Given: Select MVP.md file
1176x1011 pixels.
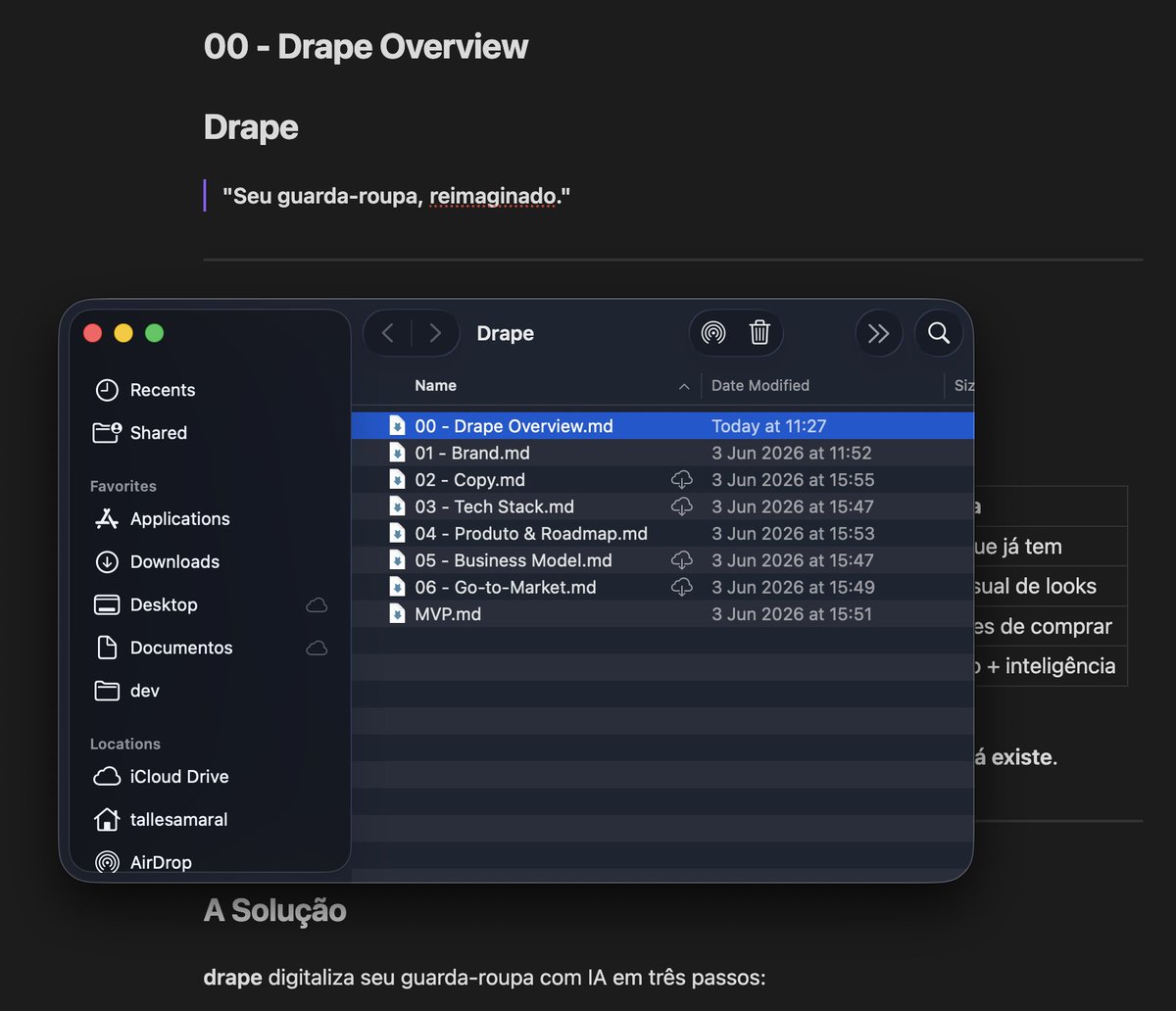Looking at the screenshot, I should point(662,614).
